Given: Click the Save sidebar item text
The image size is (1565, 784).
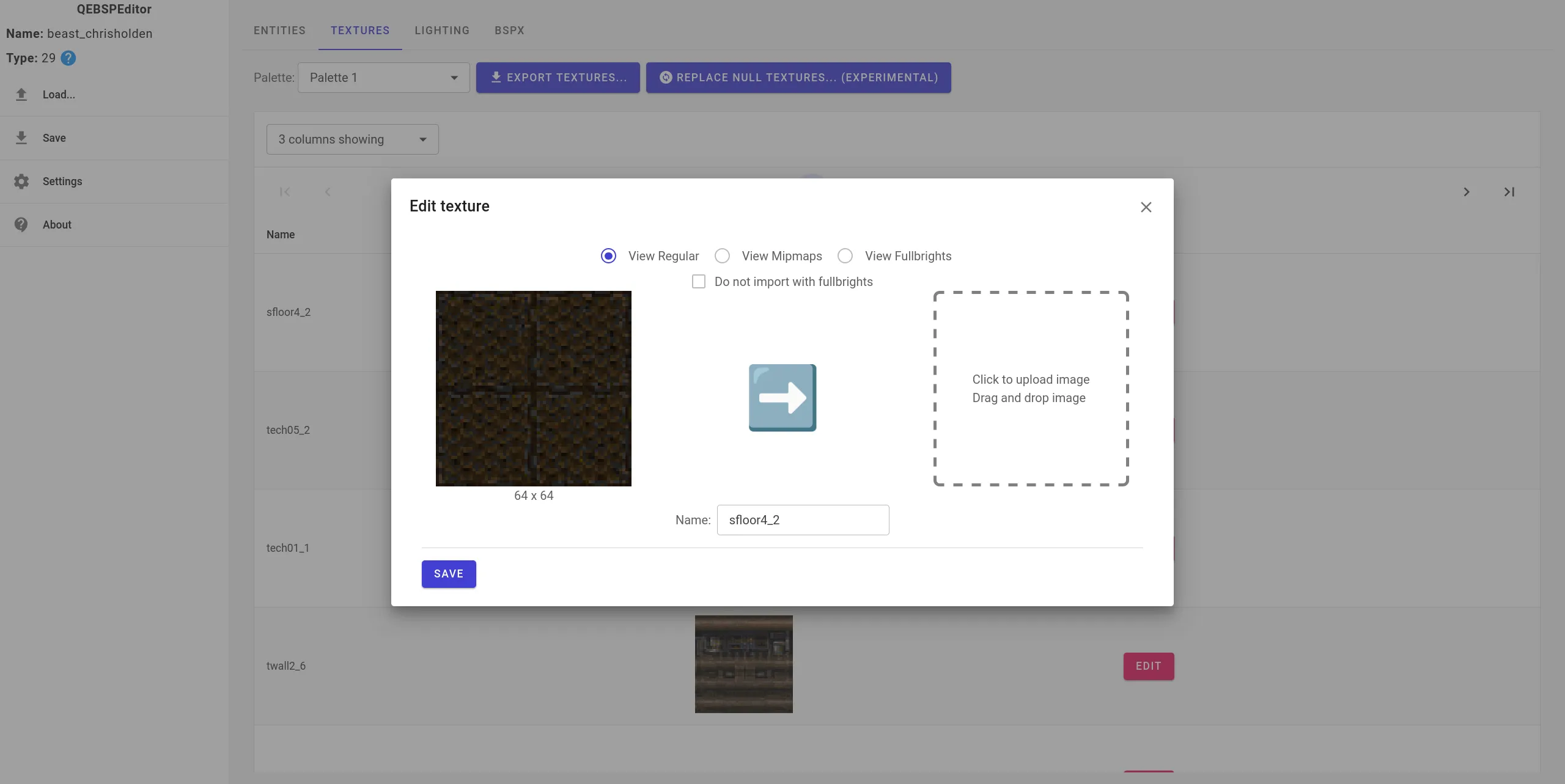Looking at the screenshot, I should point(54,138).
